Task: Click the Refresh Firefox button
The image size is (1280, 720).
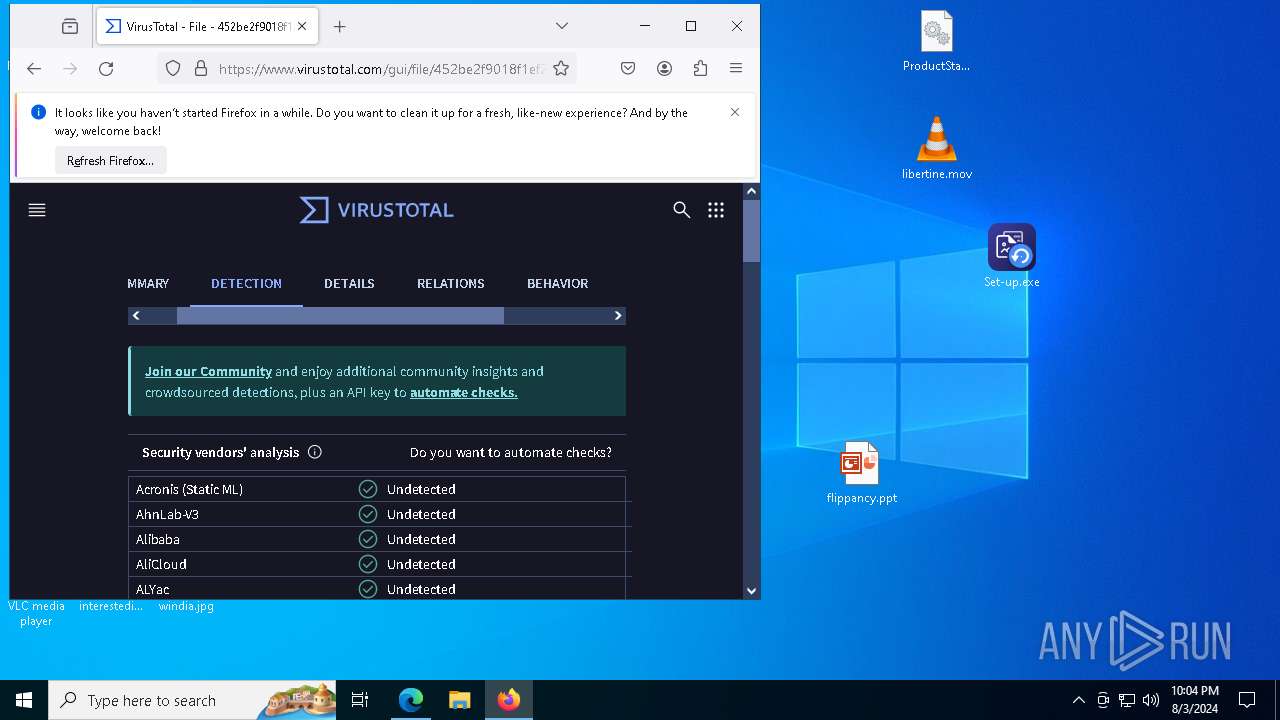Action: (110, 161)
